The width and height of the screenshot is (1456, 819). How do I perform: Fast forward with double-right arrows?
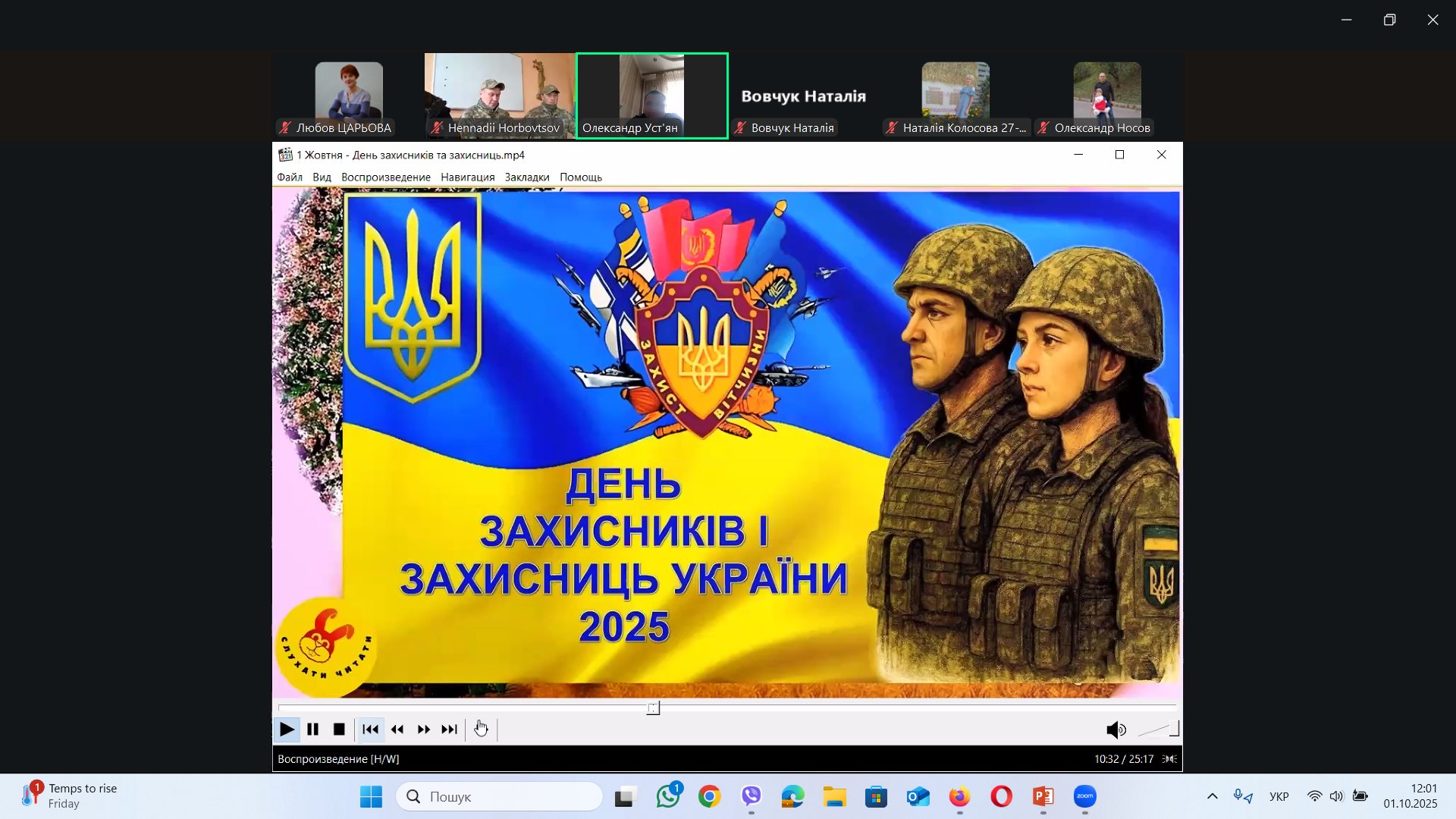click(x=423, y=730)
